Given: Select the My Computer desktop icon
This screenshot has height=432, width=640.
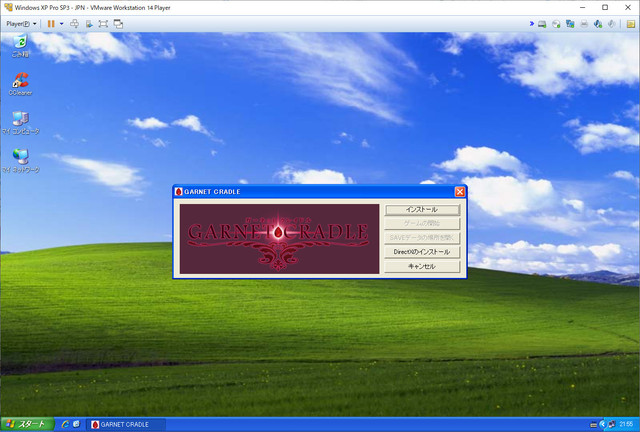Looking at the screenshot, I should point(20,122).
